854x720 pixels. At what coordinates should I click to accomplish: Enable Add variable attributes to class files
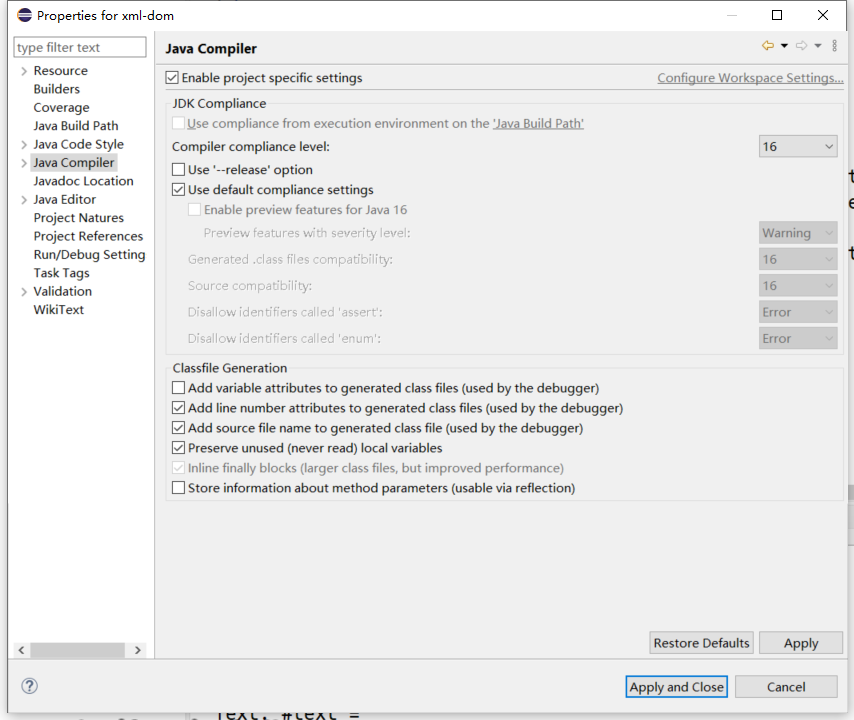point(179,388)
